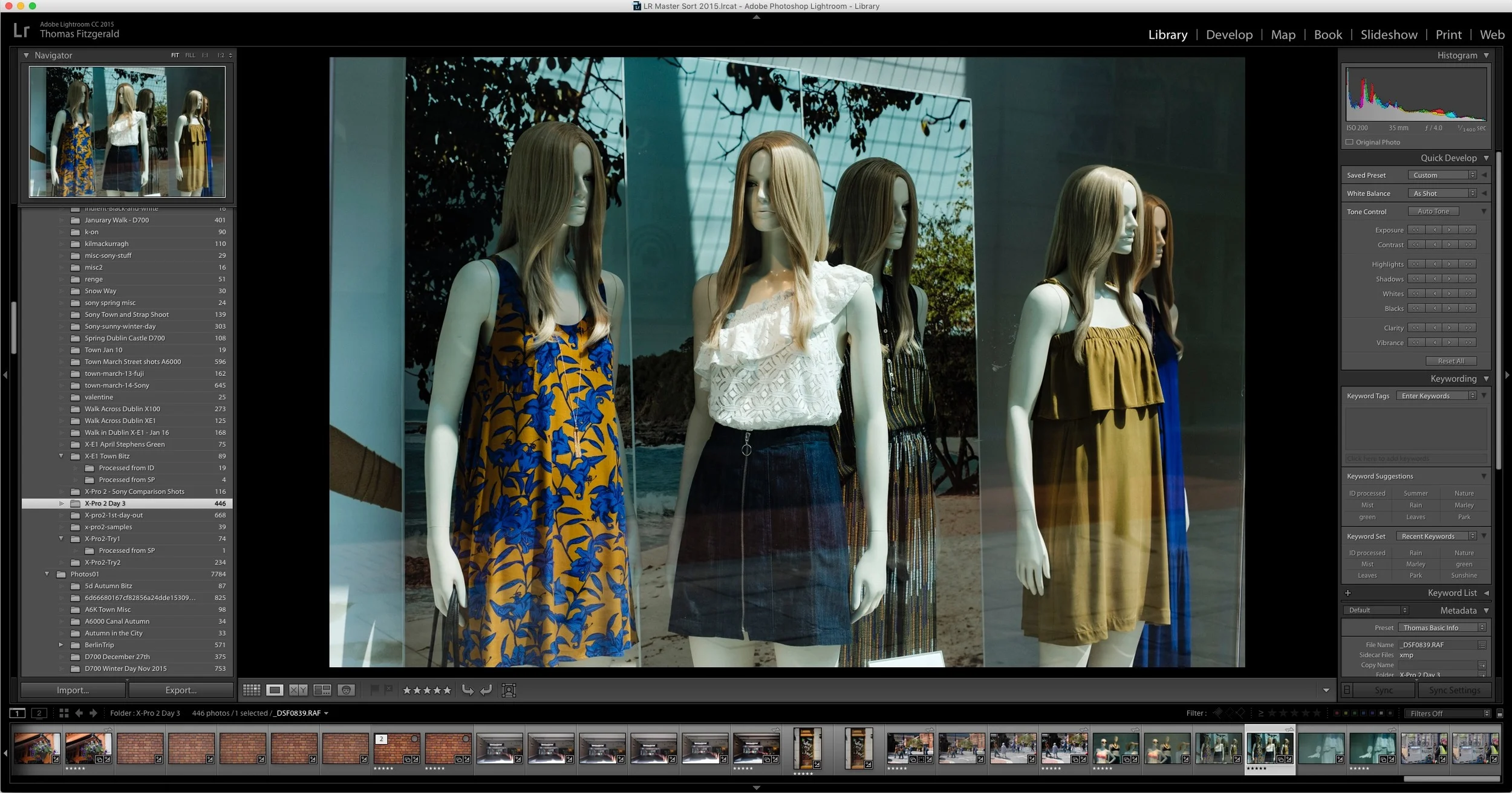Go to previous photo with filmstrip back arrow
The width and height of the screenshot is (1512, 793).
[x=79, y=713]
